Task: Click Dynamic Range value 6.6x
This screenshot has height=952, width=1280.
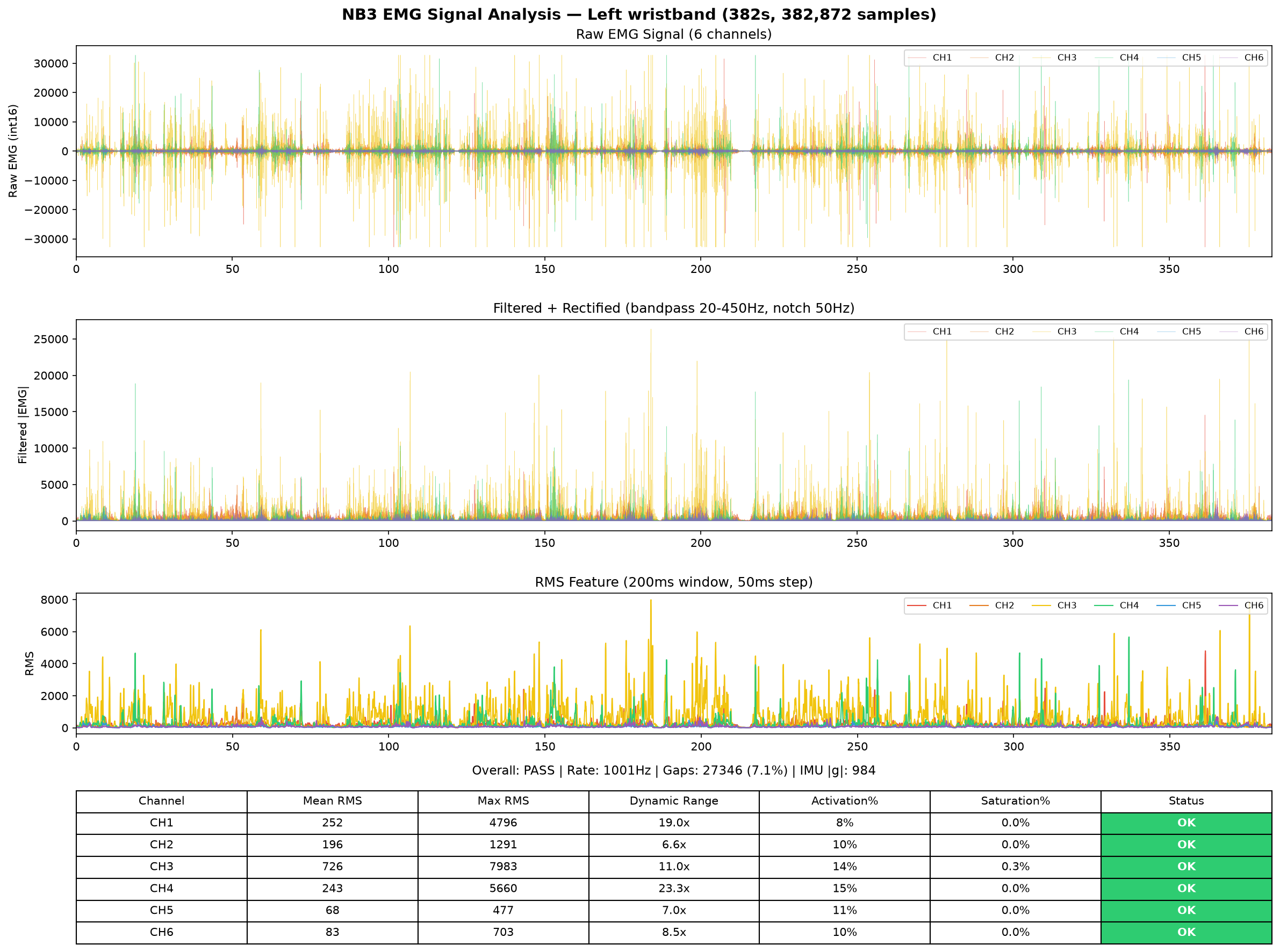Action: point(674,845)
